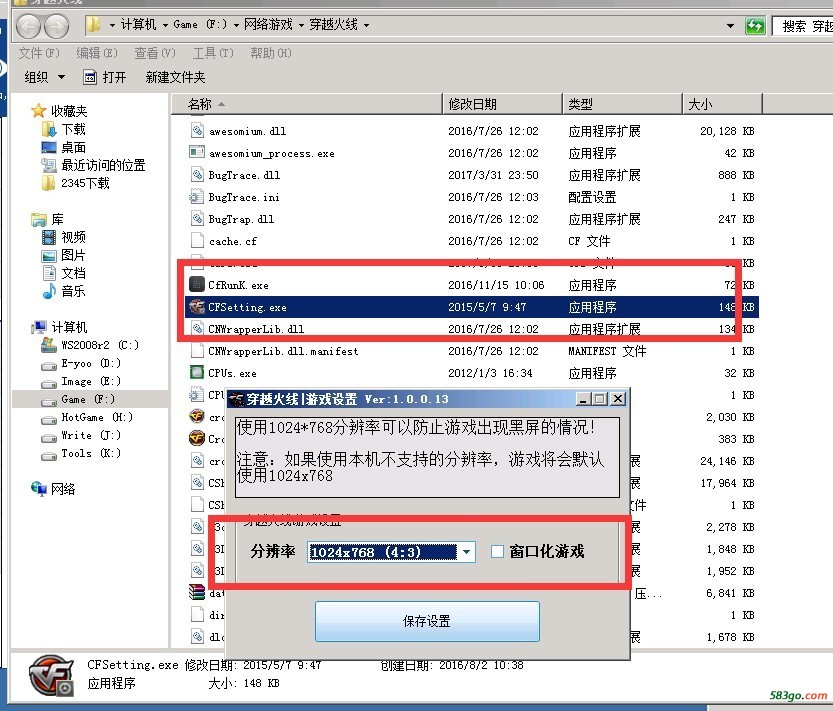Open the HotGame (H:) drive
The width and height of the screenshot is (833, 711).
(x=97, y=417)
